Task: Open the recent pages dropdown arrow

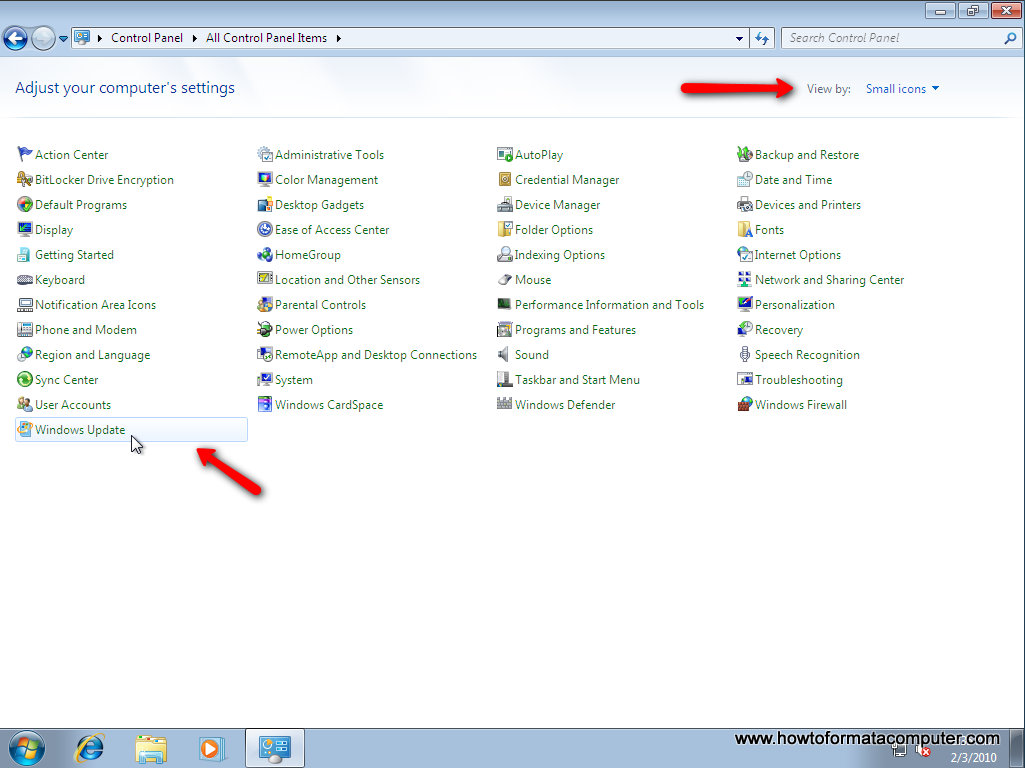Action: [x=63, y=39]
